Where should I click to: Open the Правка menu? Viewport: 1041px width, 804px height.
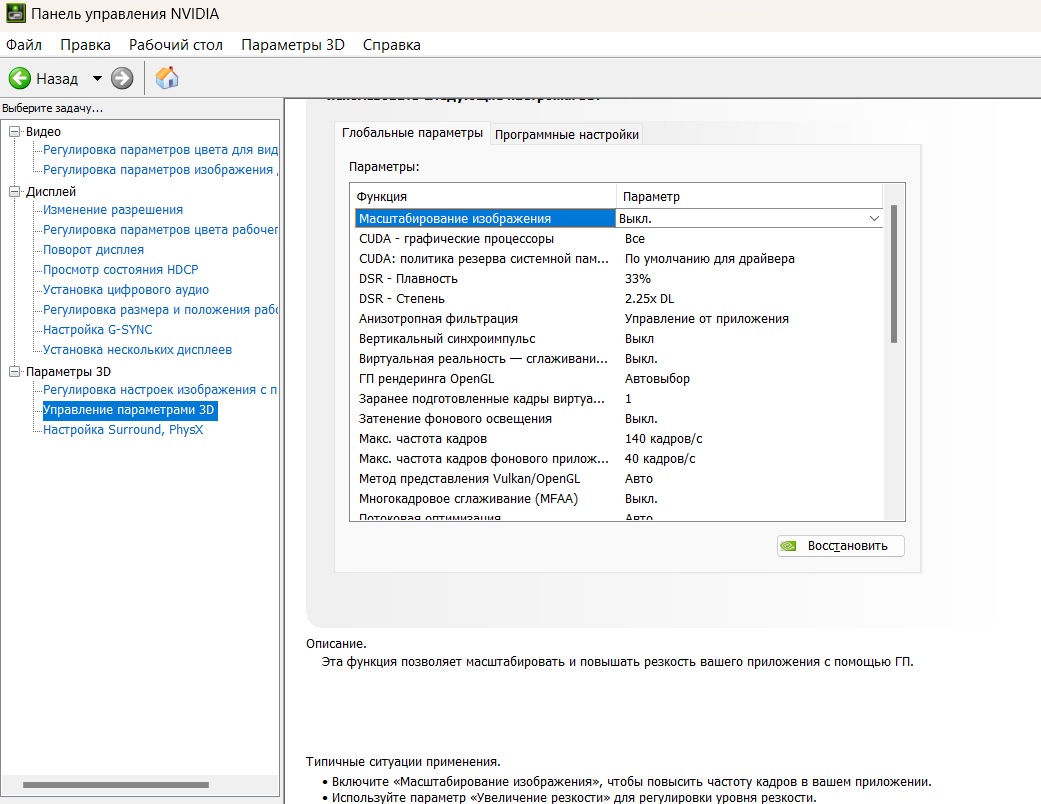pyautogui.click(x=86, y=44)
